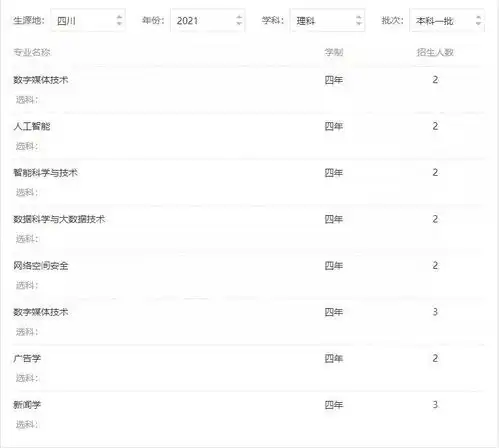Image resolution: width=499 pixels, height=448 pixels.
Task: Click the 招生人数 column header
Action: [435, 52]
